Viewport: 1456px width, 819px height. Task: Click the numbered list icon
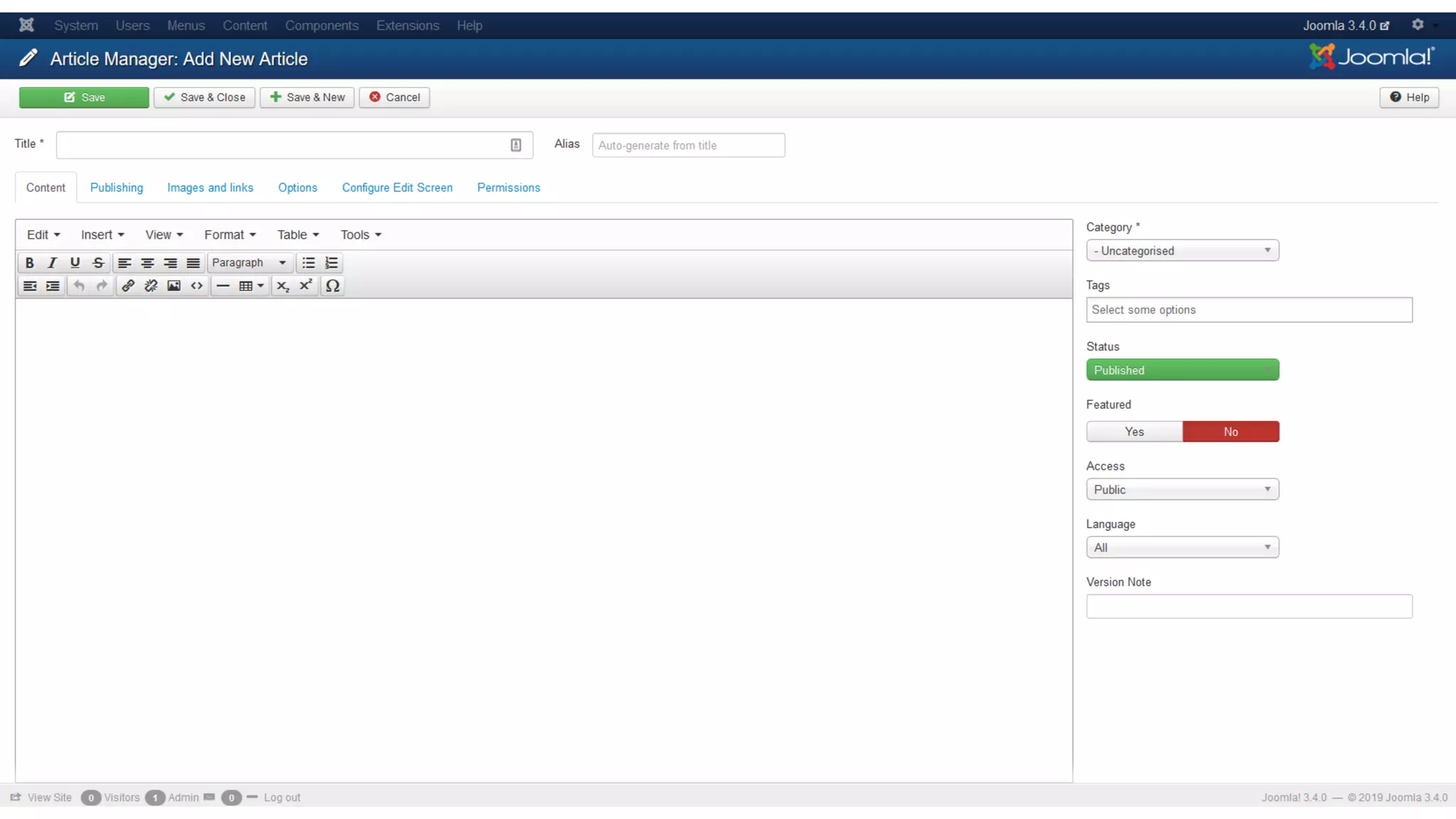331,263
